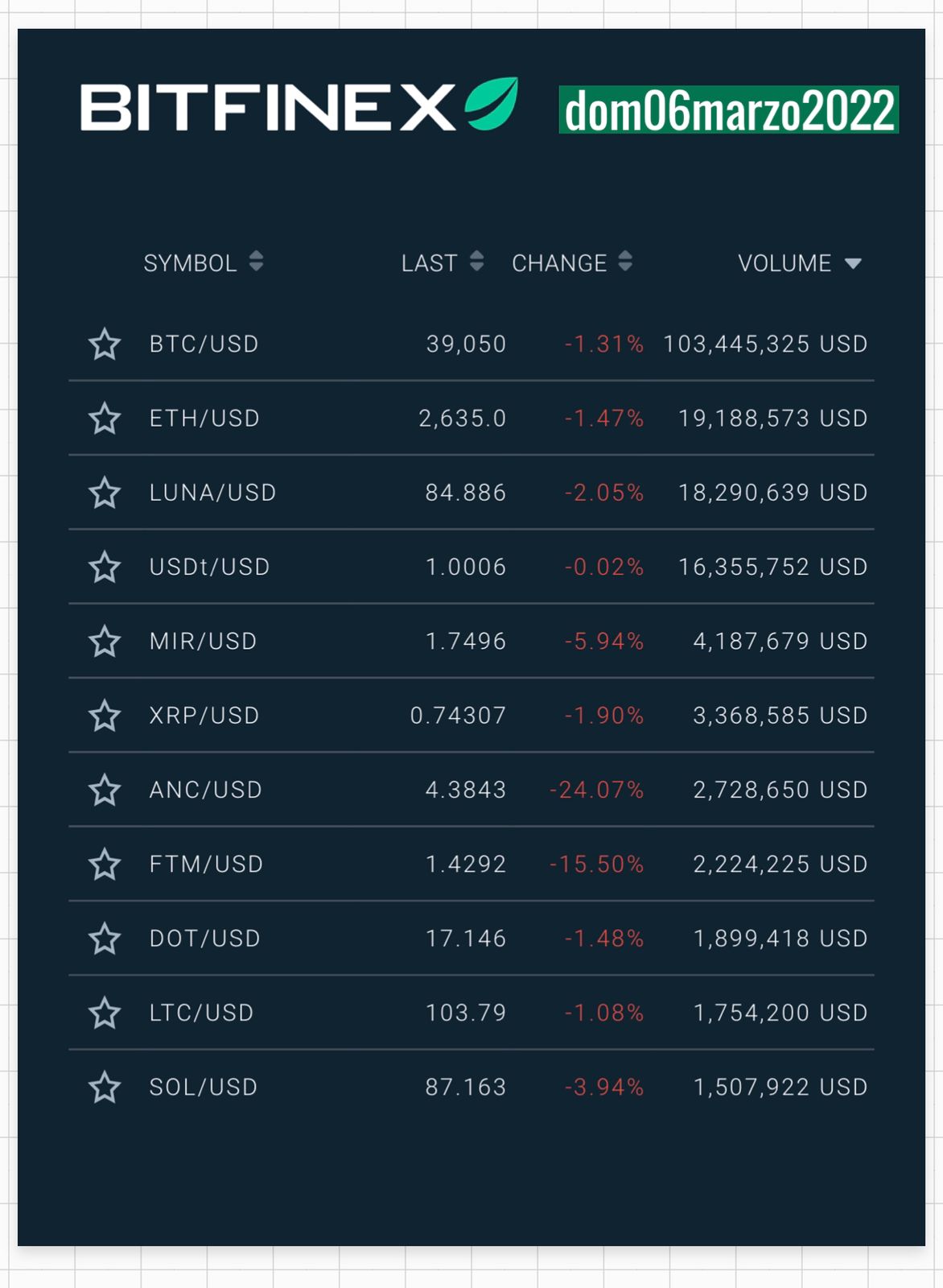Toggle DOT/USD favorite star
The image size is (943, 1288).
[x=105, y=939]
